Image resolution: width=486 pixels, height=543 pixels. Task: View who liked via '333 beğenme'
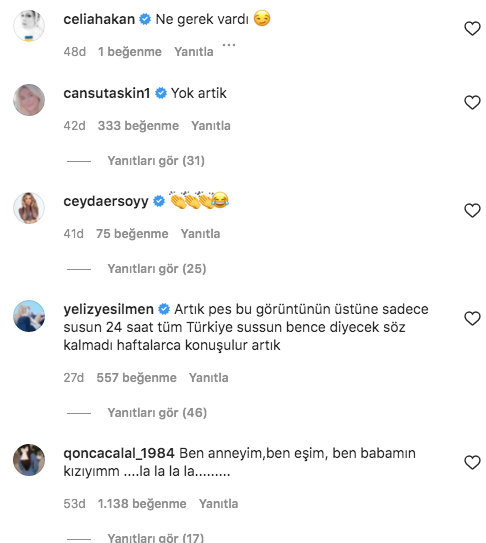(138, 125)
